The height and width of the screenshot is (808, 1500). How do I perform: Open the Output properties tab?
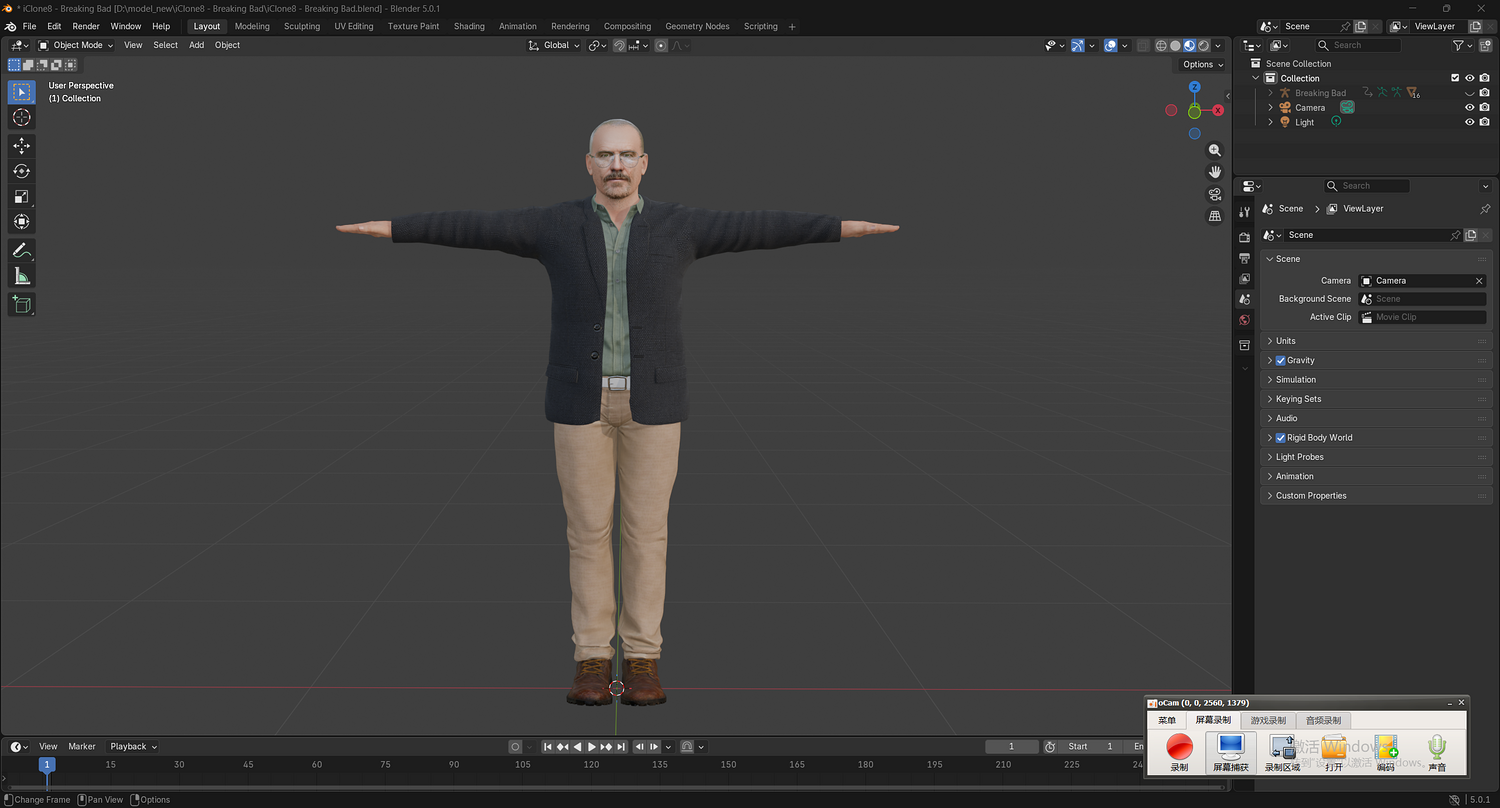[1244, 258]
